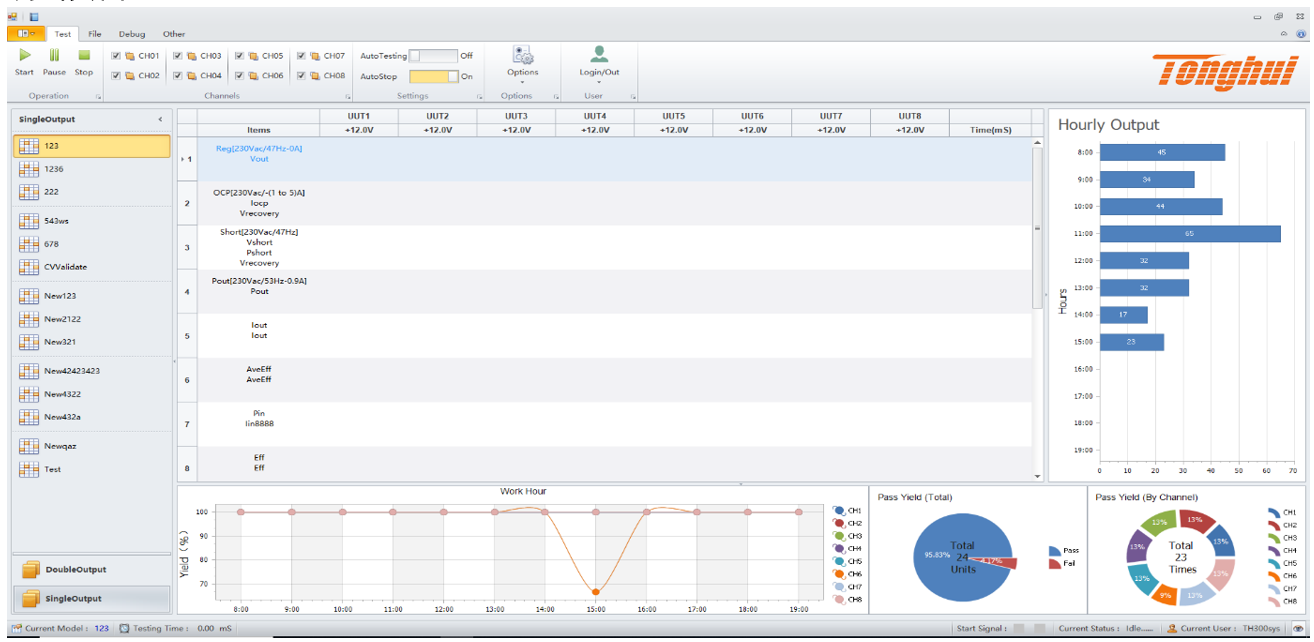Screen dimensions: 1314x642
Task: Collapse the SingleOutput sidebar panel arrow
Action: tap(160, 120)
